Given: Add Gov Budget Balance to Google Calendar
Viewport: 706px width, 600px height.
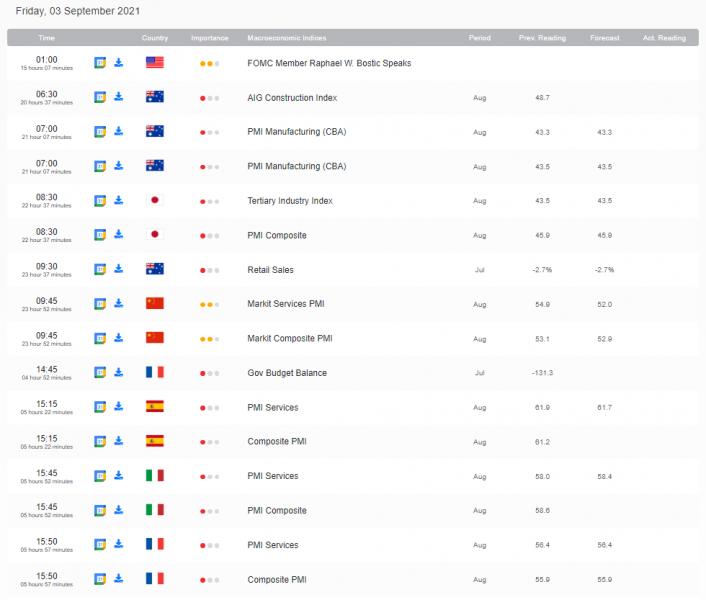Looking at the screenshot, I should 100,372.
